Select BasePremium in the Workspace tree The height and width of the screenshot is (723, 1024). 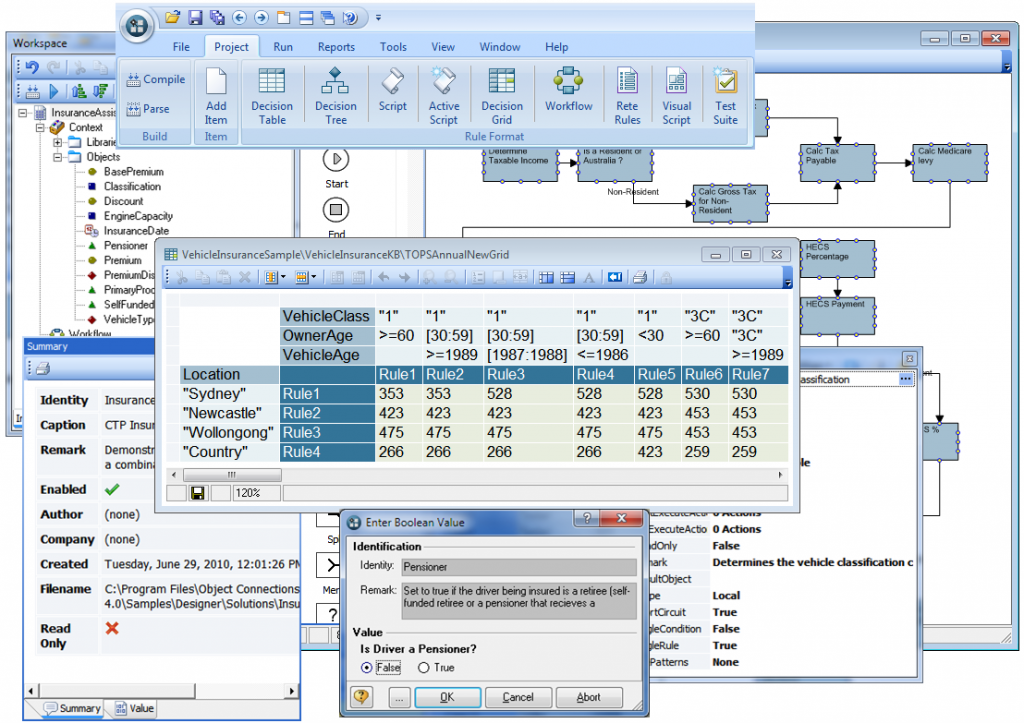click(x=133, y=172)
